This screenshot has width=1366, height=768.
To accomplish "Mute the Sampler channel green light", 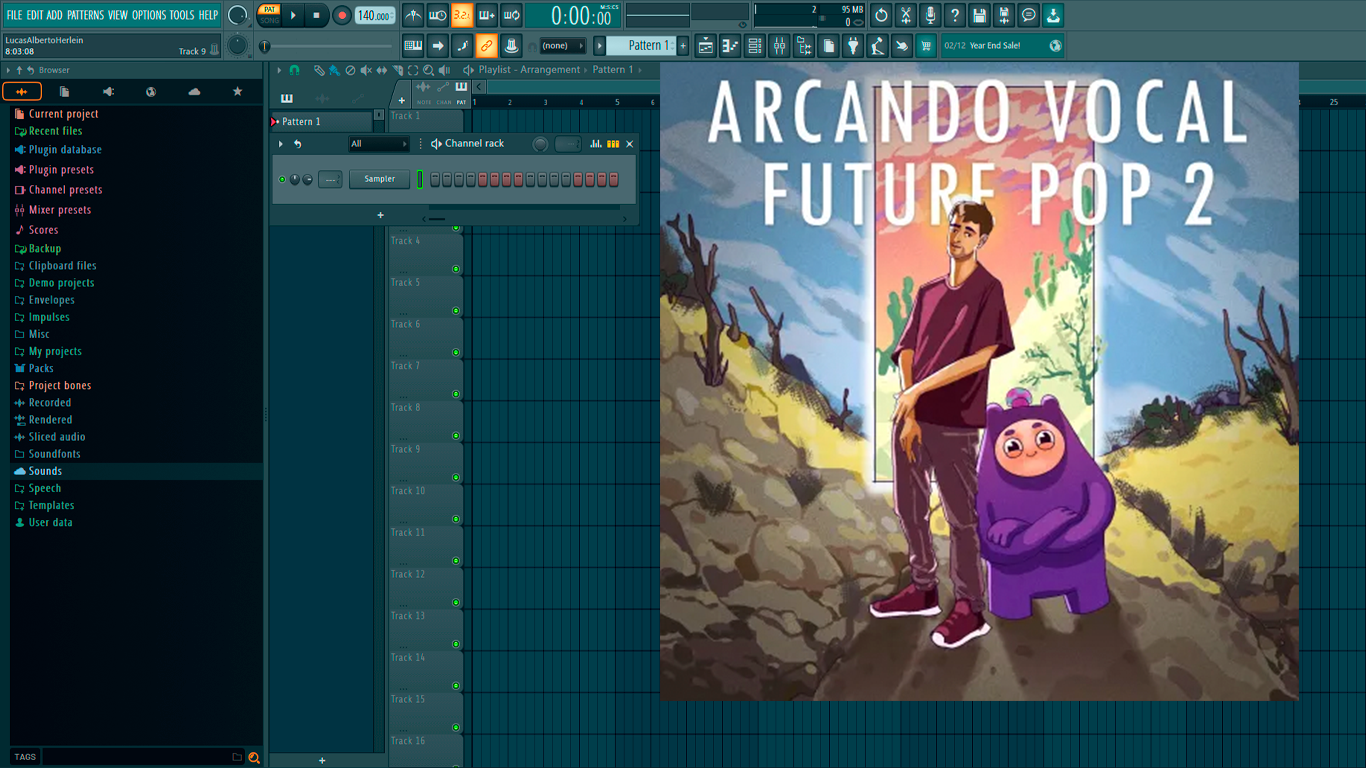I will (282, 180).
